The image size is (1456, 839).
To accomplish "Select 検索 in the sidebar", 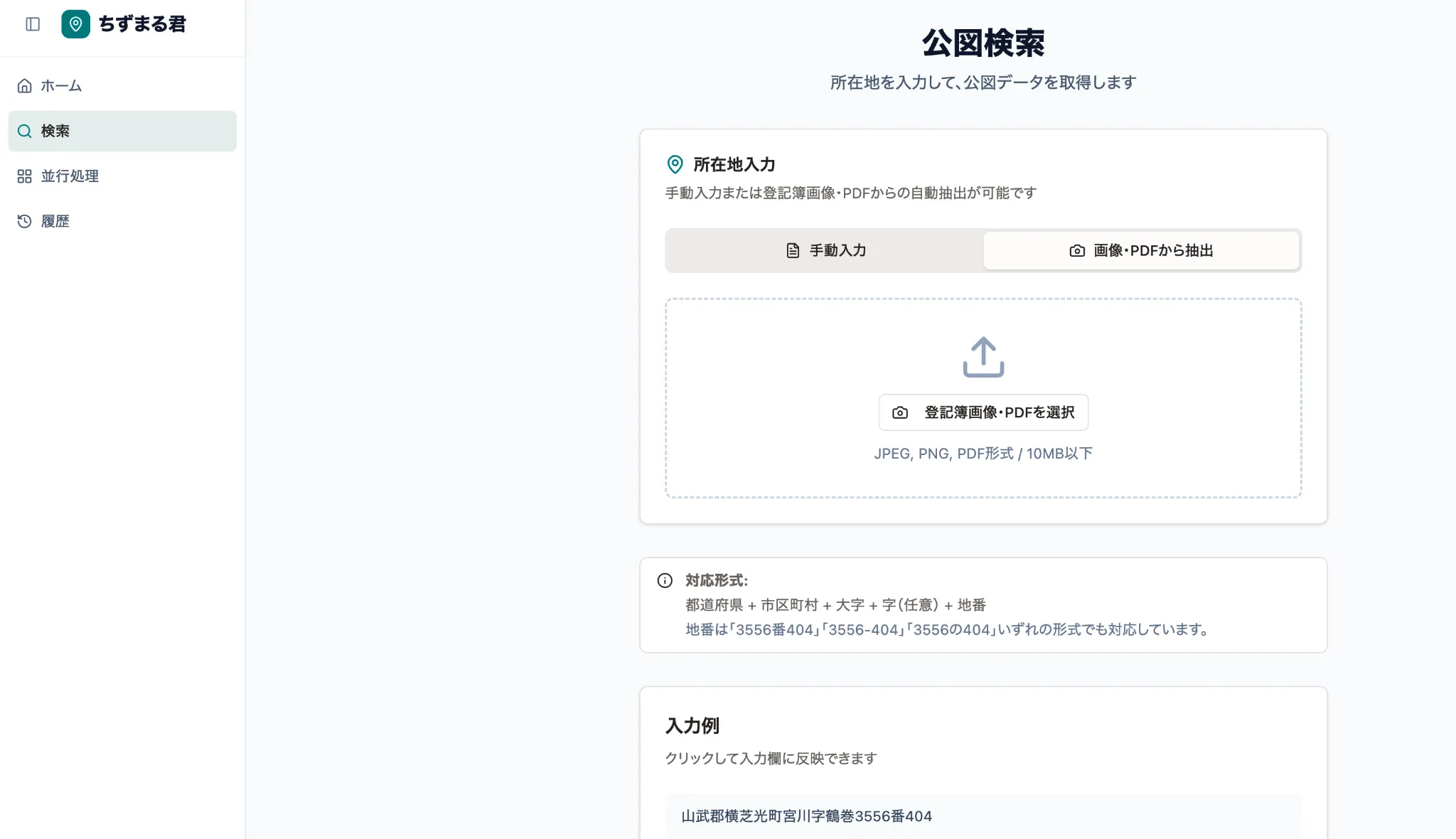I will 122,131.
